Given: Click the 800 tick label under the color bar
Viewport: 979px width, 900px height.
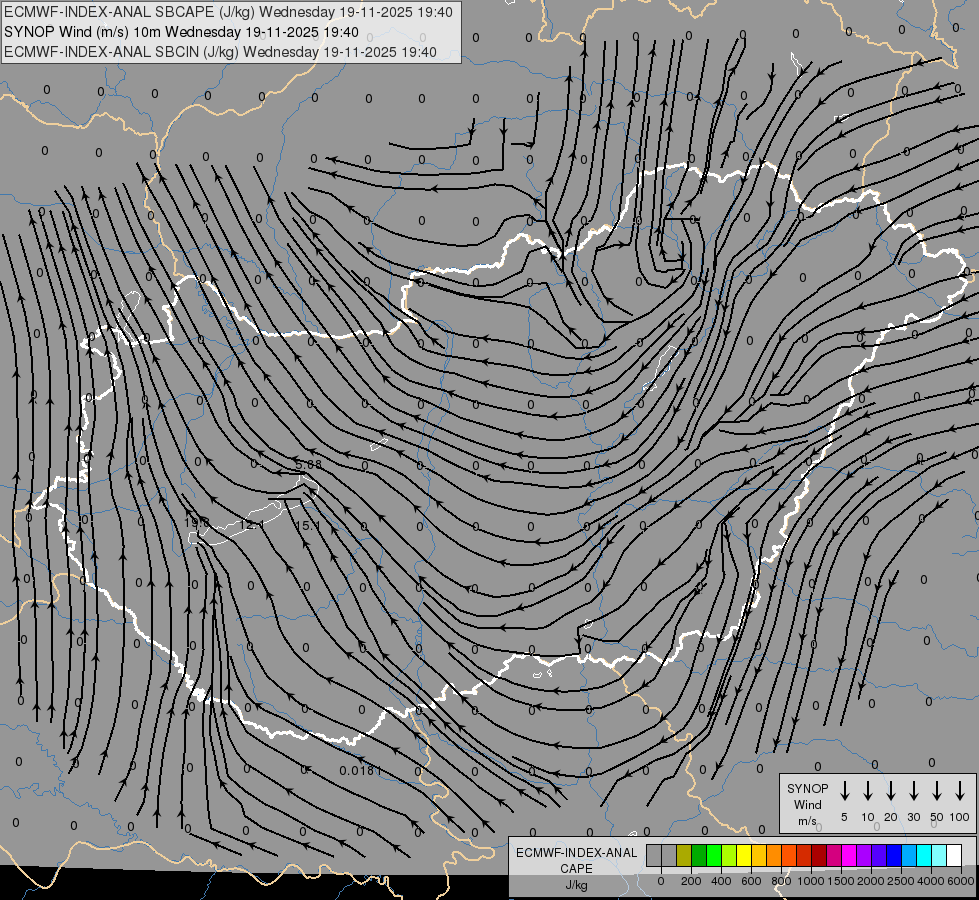Looking at the screenshot, I should 781,881.
